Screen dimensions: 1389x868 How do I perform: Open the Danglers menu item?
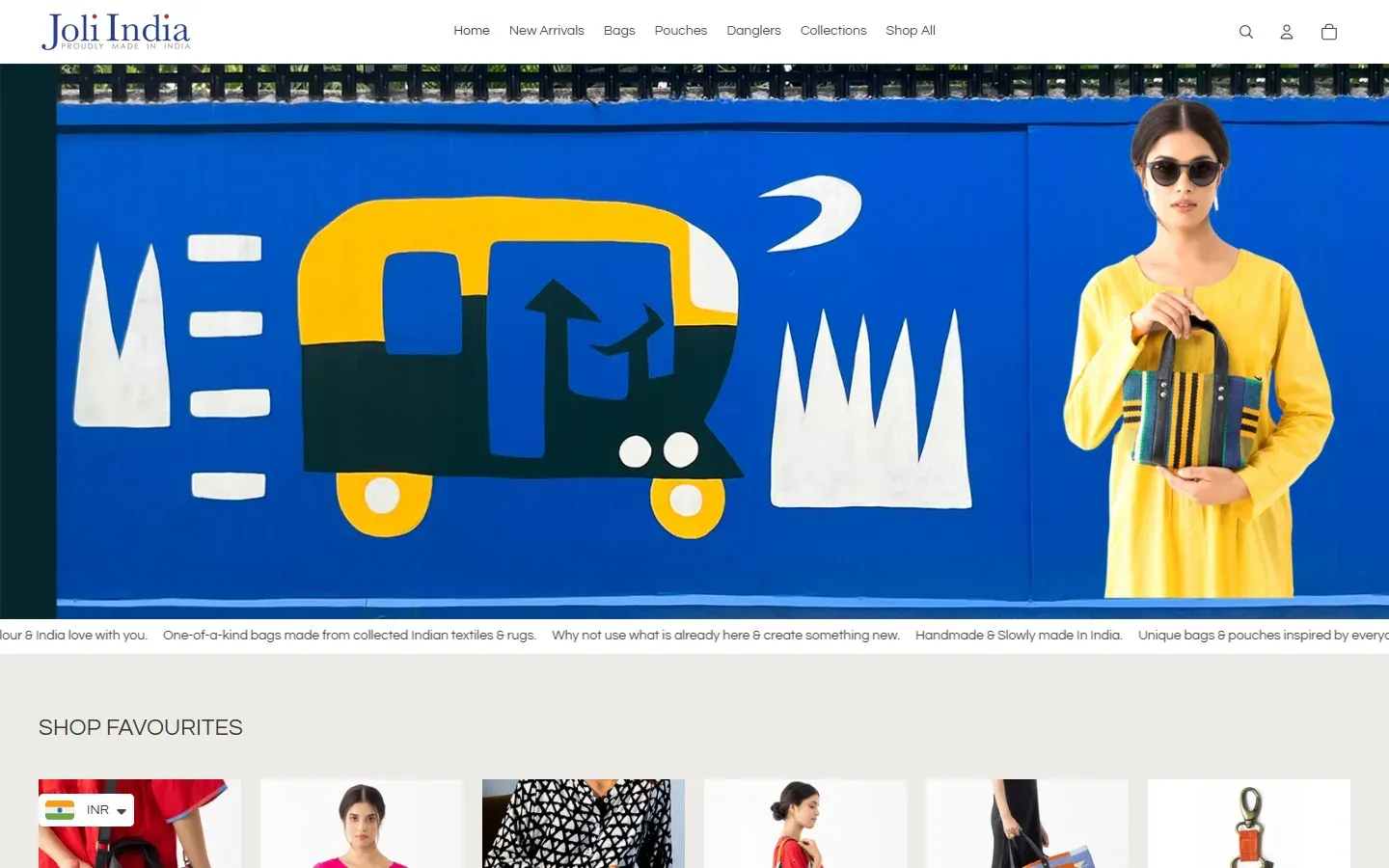[753, 31]
